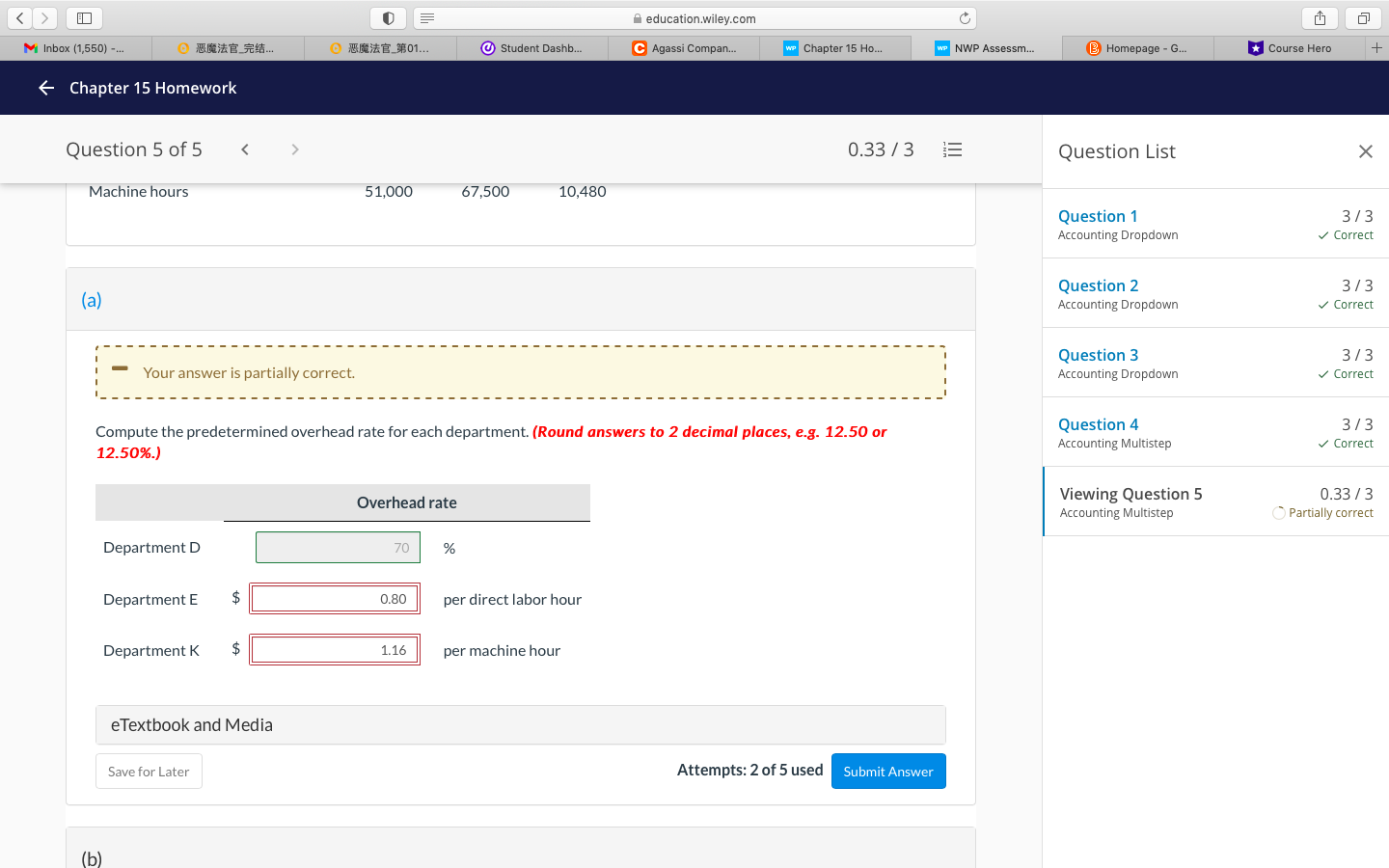Screen dimensions: 1389x868
Task: Click the 67,500 machine hours value
Action: click(485, 191)
